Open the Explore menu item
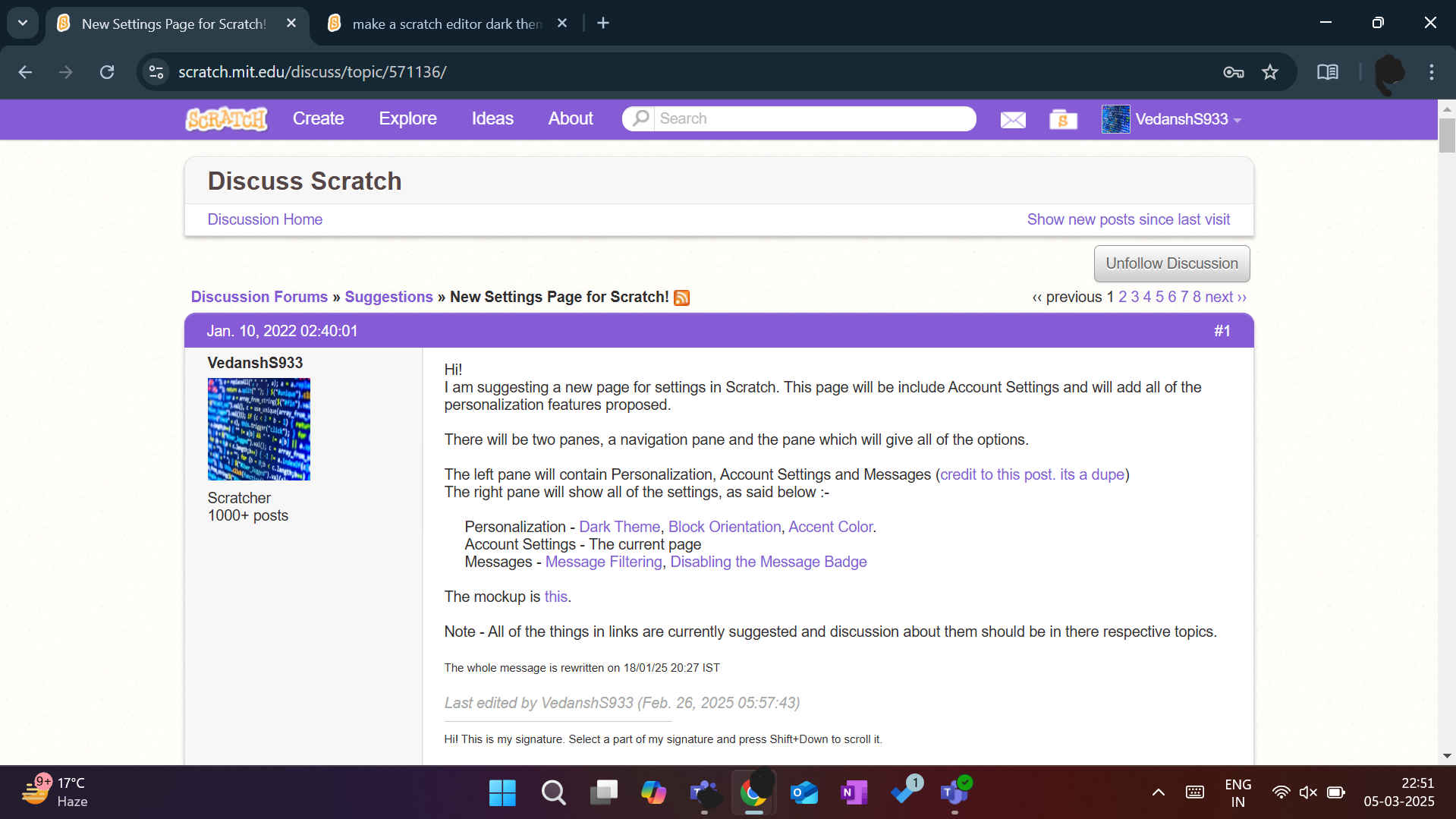 pos(407,119)
